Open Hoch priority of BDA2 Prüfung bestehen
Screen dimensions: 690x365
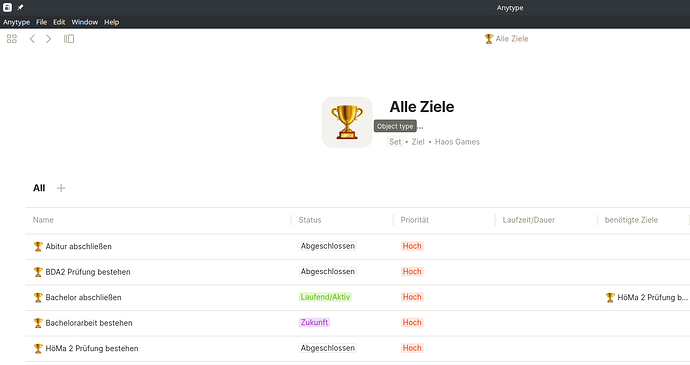pyautogui.click(x=412, y=272)
